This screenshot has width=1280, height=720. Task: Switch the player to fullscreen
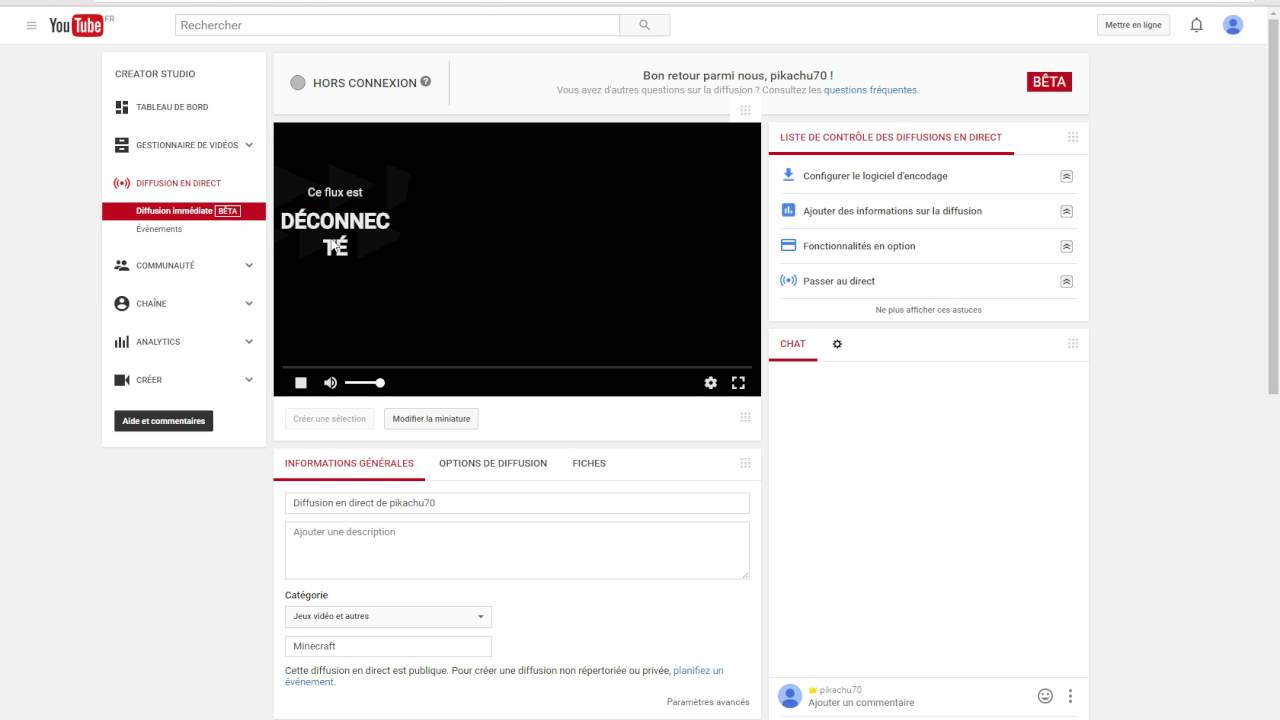pyautogui.click(x=738, y=382)
